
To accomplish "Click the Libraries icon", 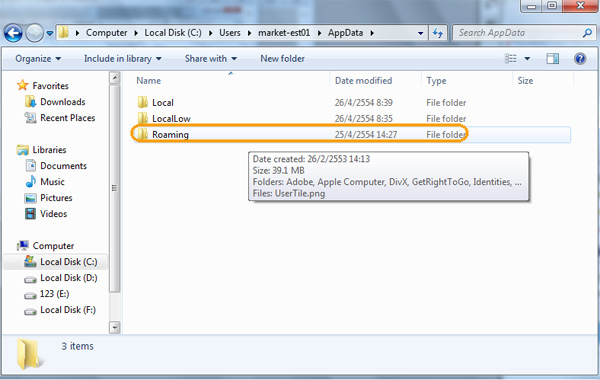I will 23,150.
